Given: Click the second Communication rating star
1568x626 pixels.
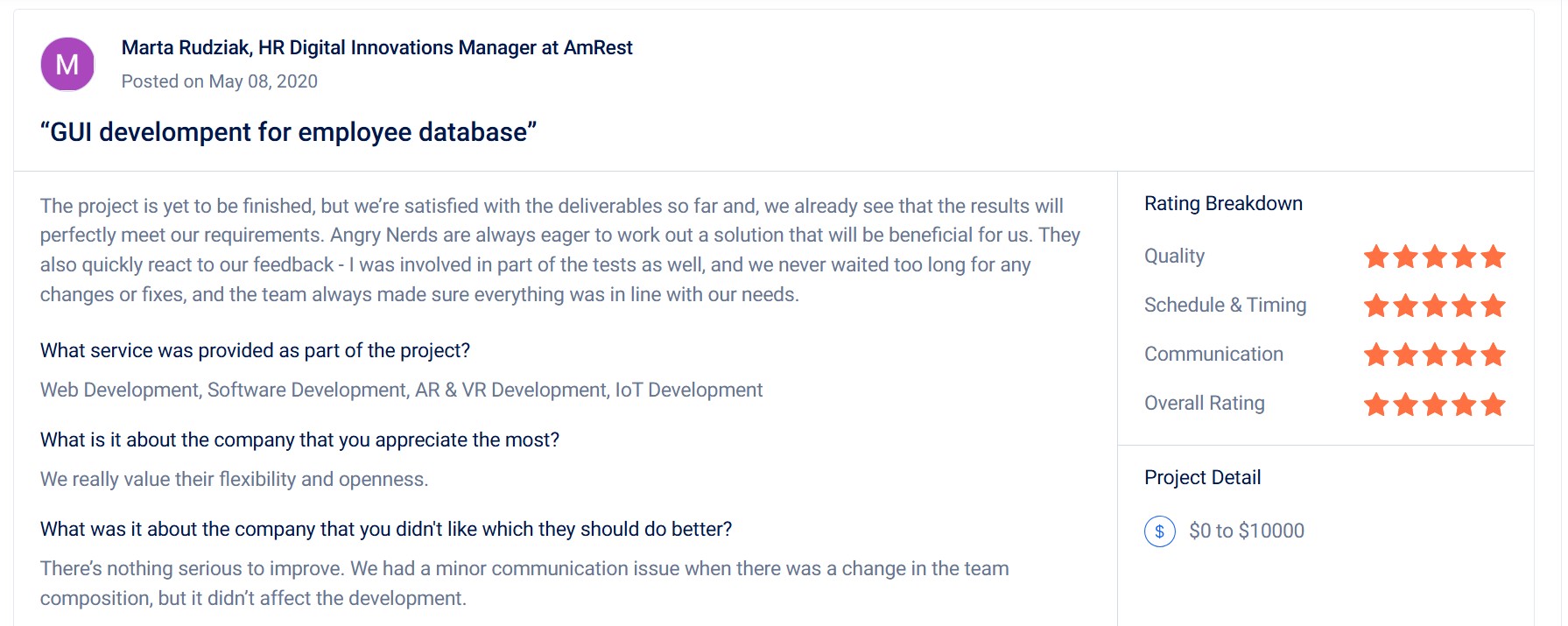Looking at the screenshot, I should point(1405,355).
